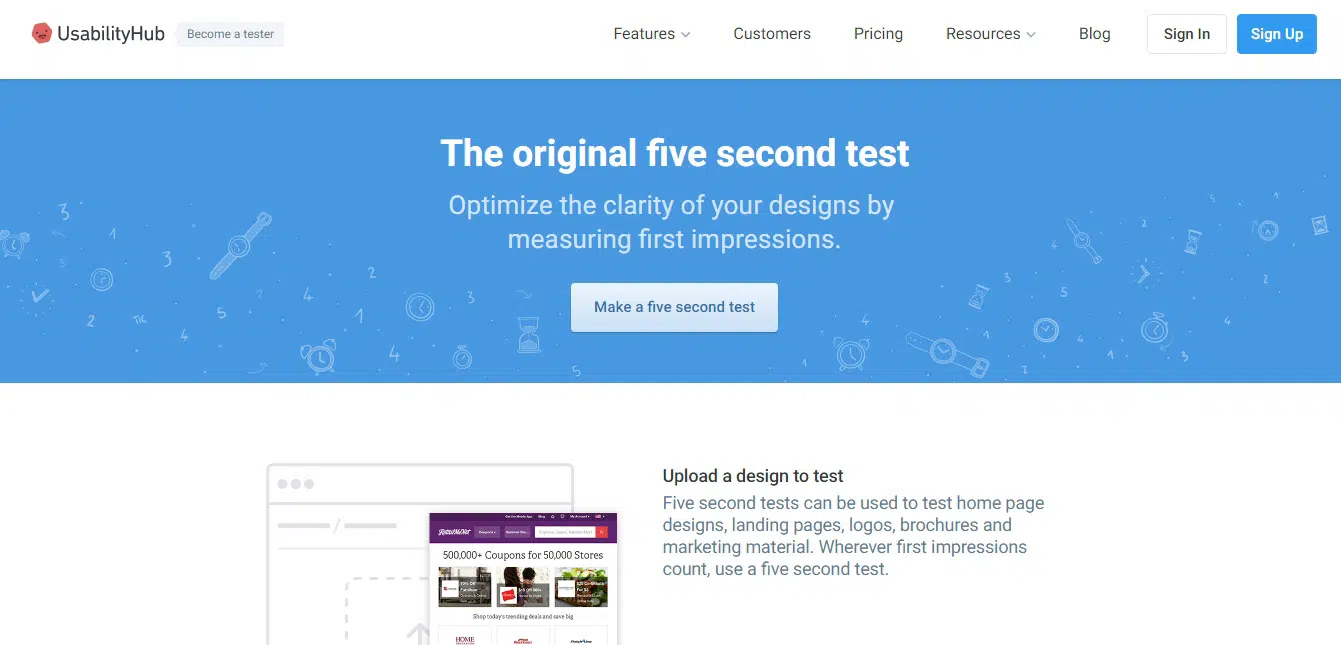Click the RetailMeNot logo in the preview

point(452,532)
